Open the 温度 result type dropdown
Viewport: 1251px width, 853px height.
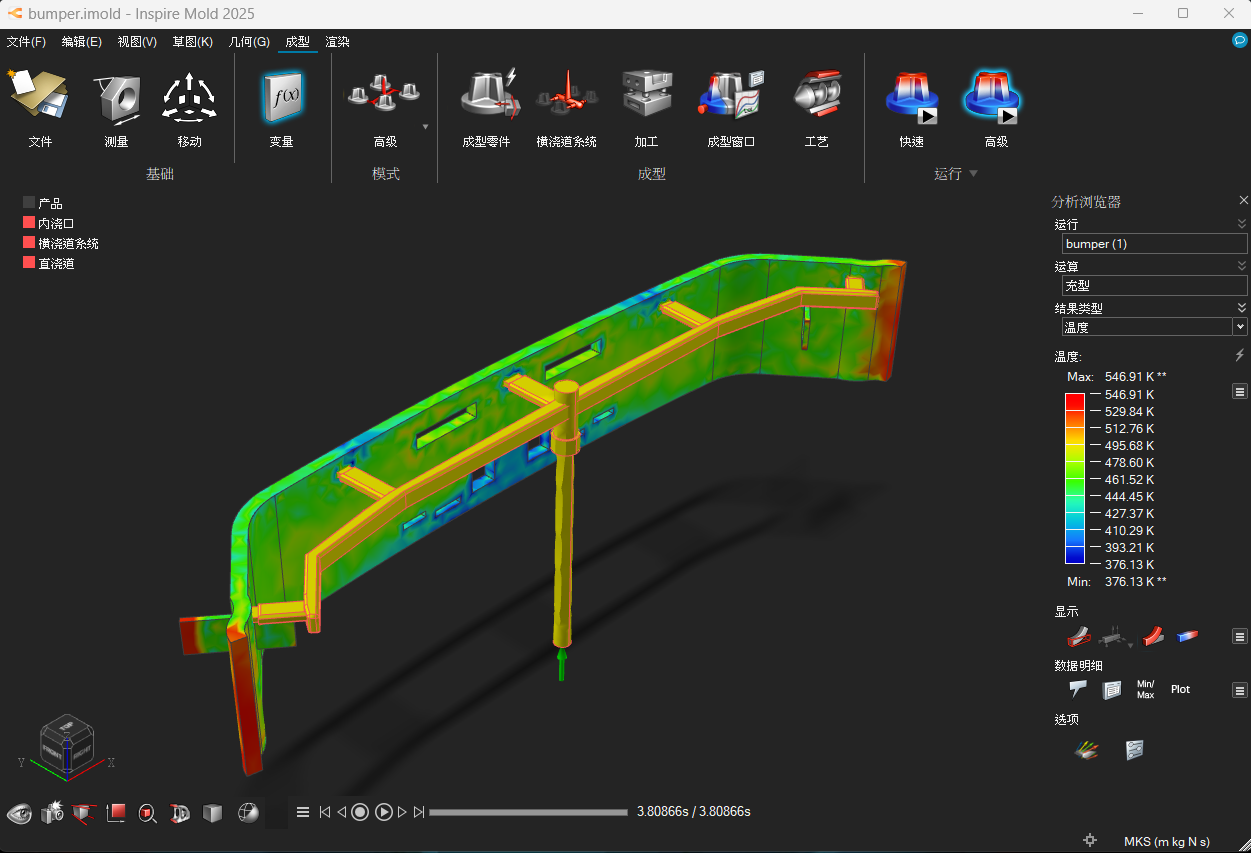1155,327
